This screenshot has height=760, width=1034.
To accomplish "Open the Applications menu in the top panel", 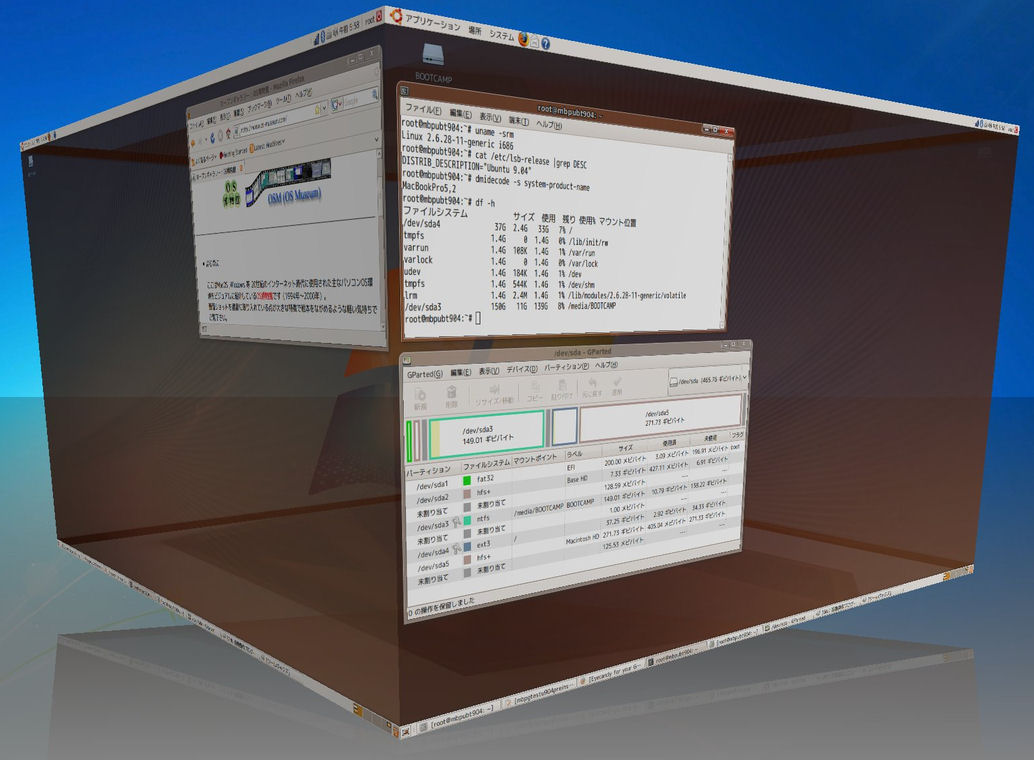I will pyautogui.click(x=432, y=22).
